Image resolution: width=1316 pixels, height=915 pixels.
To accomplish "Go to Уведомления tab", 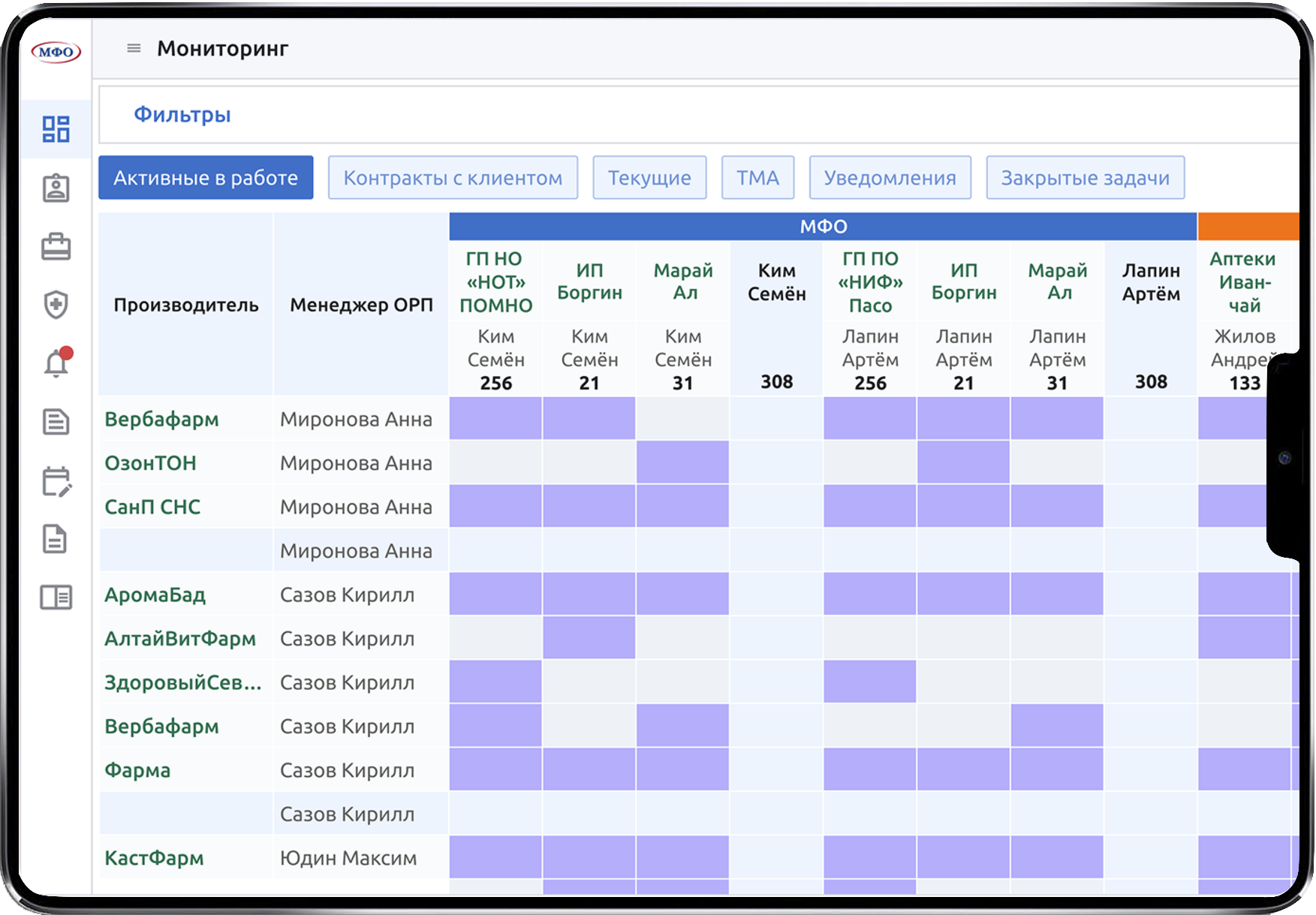I will click(890, 178).
